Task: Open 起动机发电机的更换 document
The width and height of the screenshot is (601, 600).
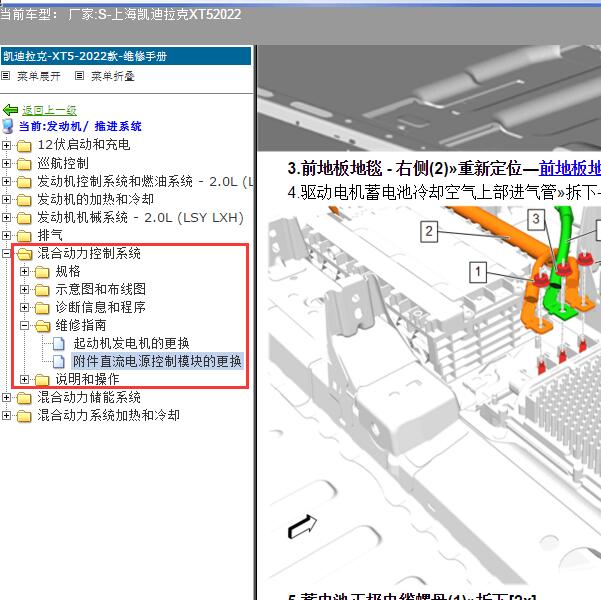Action: click(x=131, y=343)
